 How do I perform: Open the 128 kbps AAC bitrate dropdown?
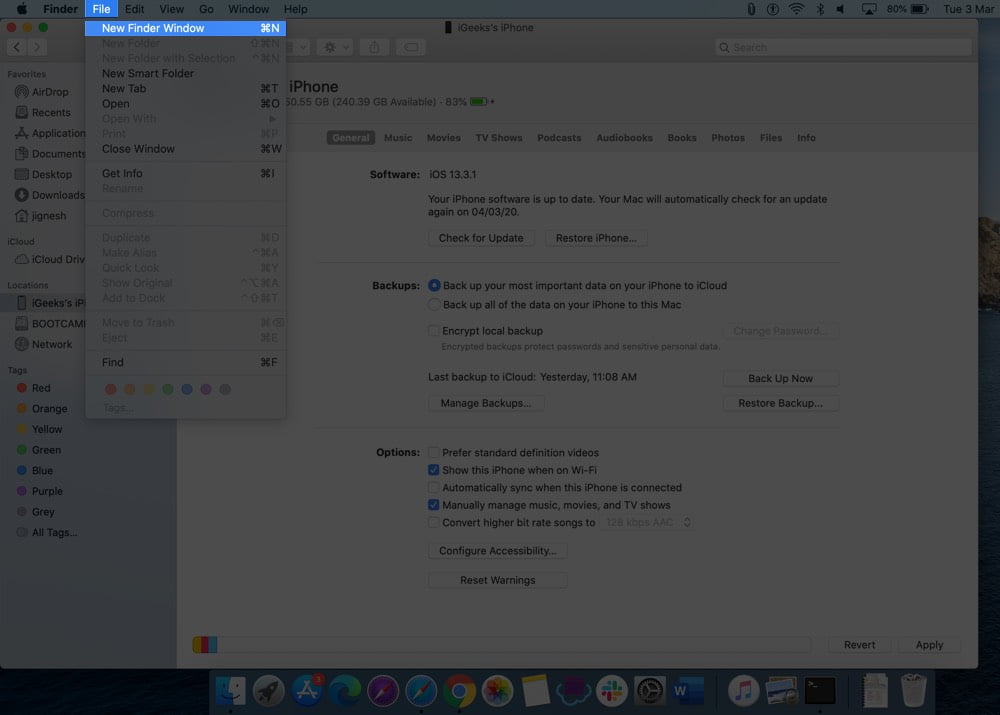647,522
